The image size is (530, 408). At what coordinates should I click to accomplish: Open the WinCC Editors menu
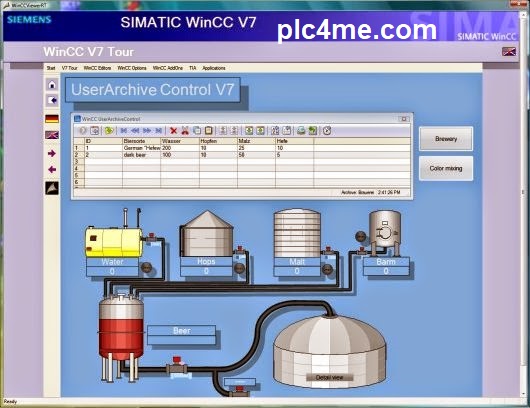97,68
